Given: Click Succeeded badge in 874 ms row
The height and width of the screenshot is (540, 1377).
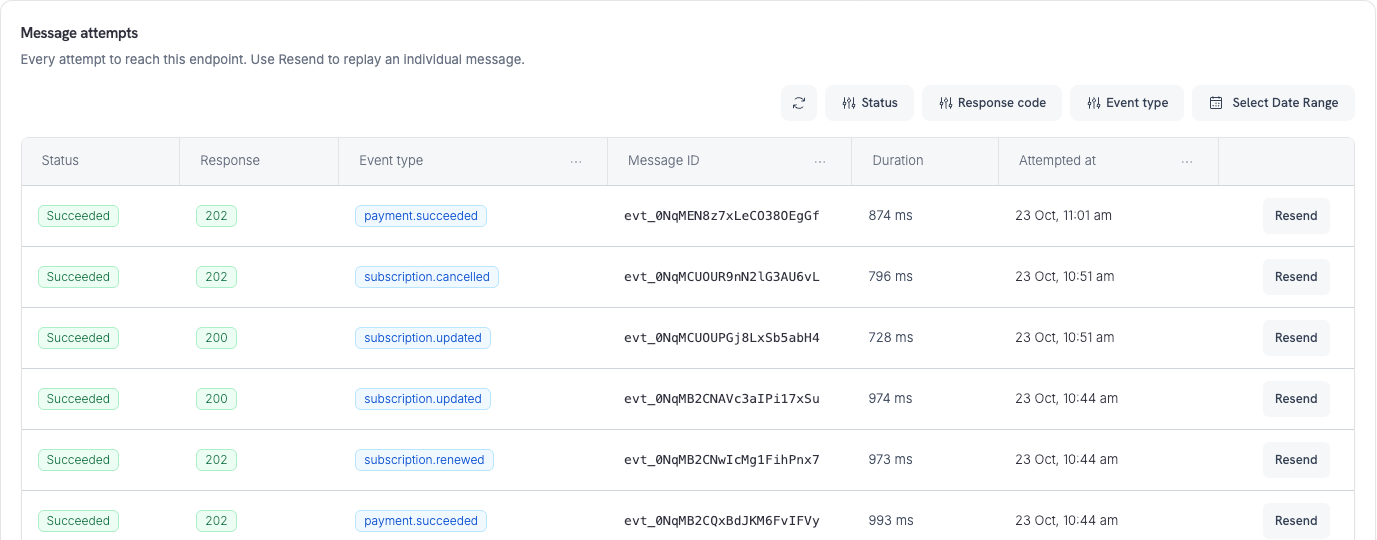Looking at the screenshot, I should coord(78,216).
